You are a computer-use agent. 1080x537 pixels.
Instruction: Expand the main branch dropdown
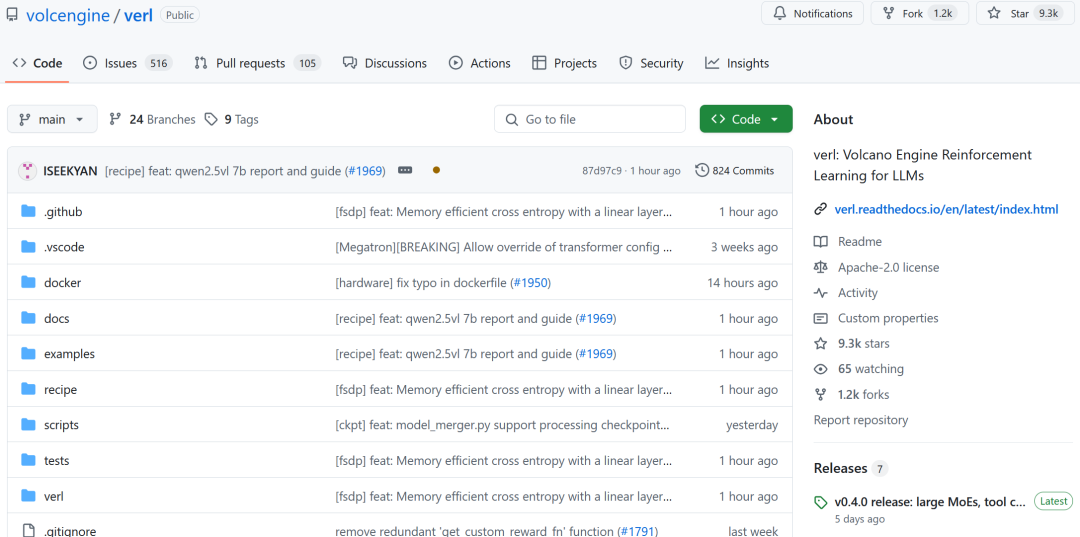click(52, 119)
